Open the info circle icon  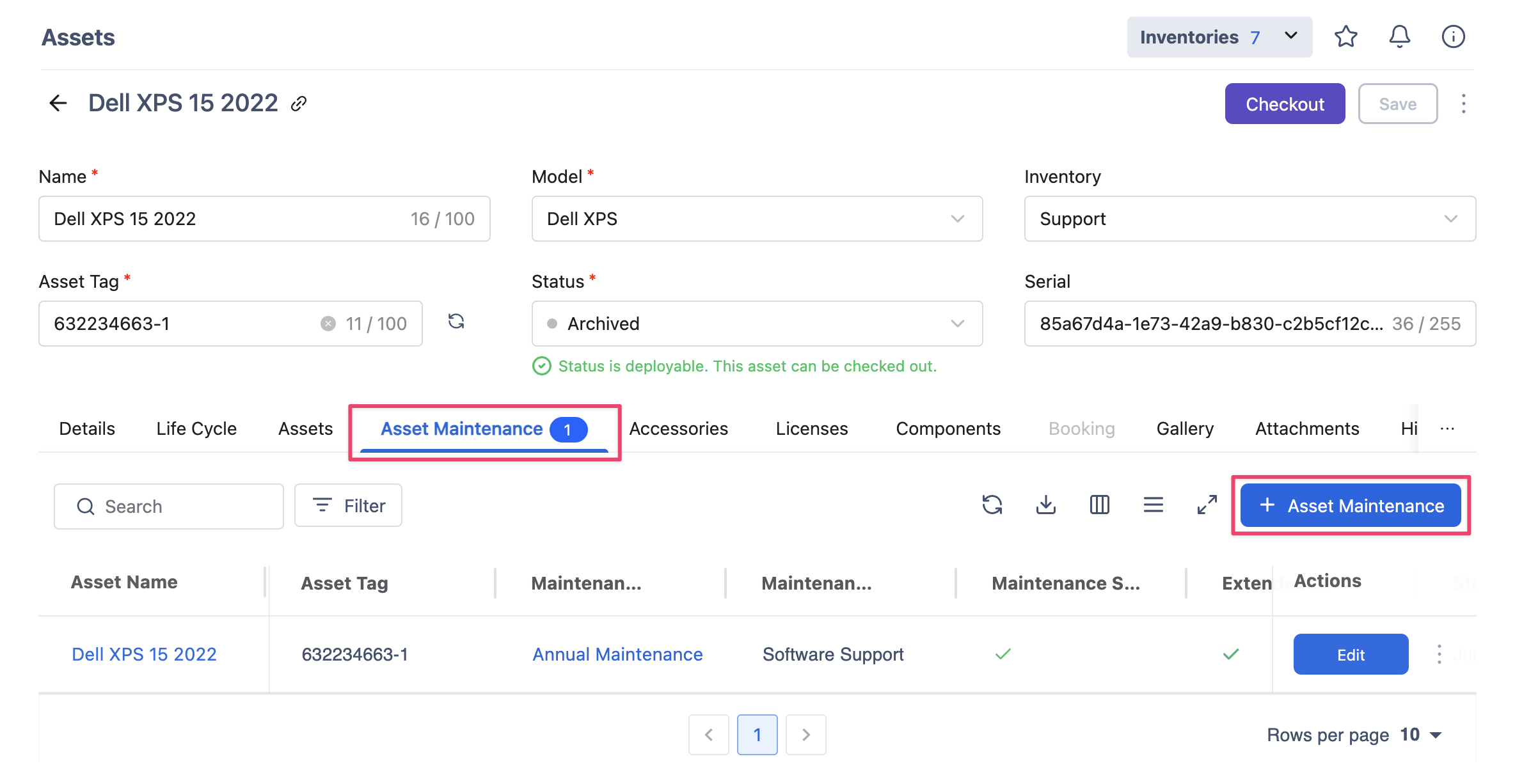pos(1453,37)
